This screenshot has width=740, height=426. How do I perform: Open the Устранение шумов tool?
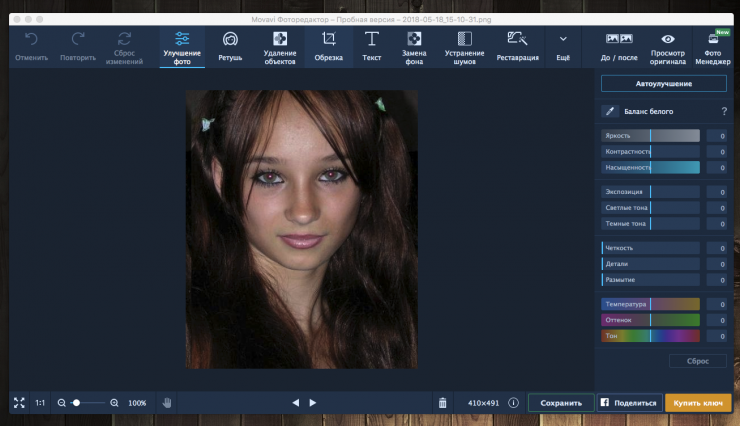click(463, 45)
